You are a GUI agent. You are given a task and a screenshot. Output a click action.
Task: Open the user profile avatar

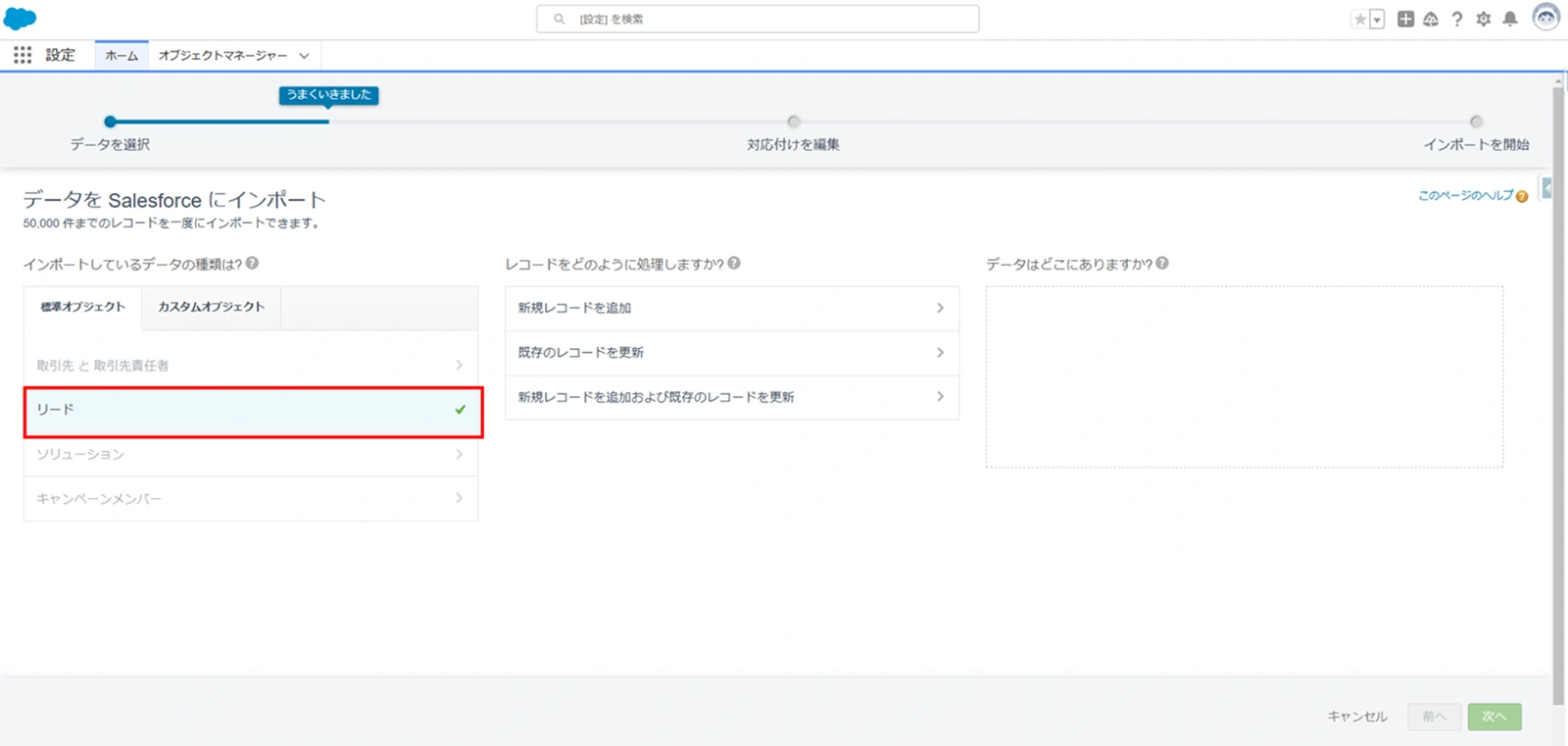pos(1545,18)
